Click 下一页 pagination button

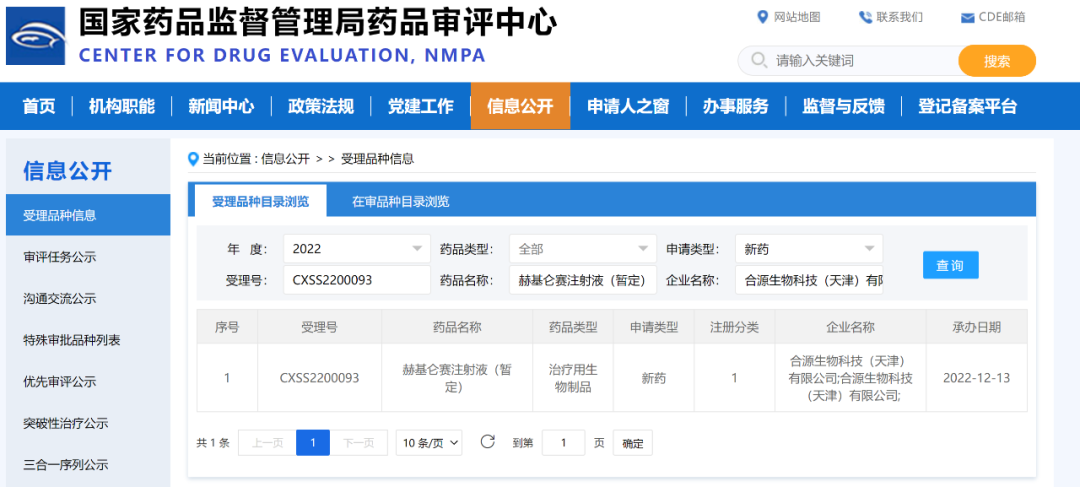[x=359, y=443]
